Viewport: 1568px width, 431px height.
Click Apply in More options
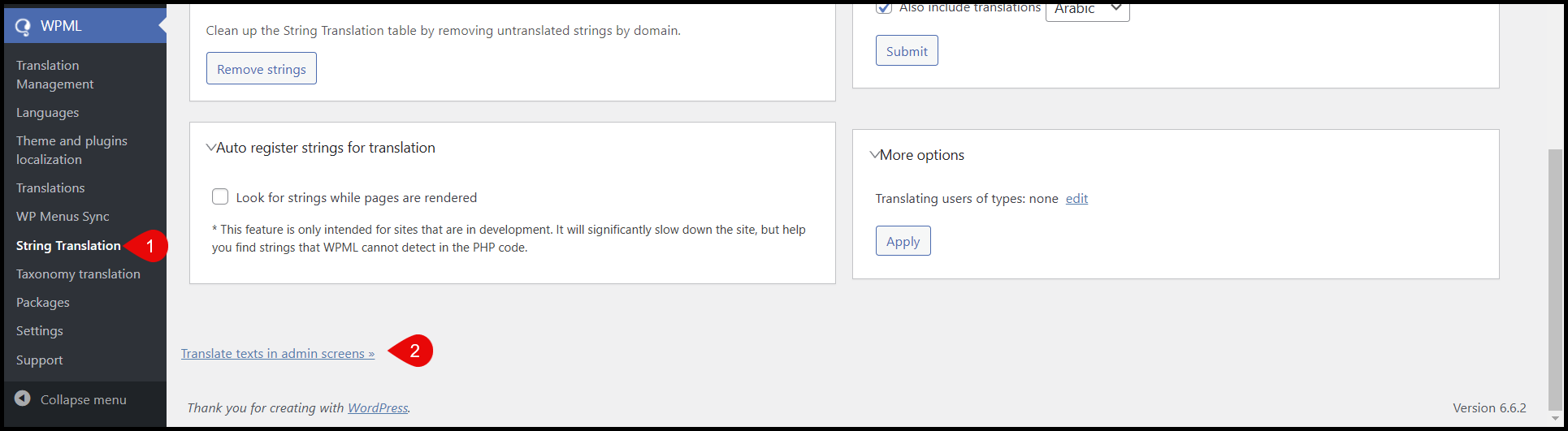903,241
